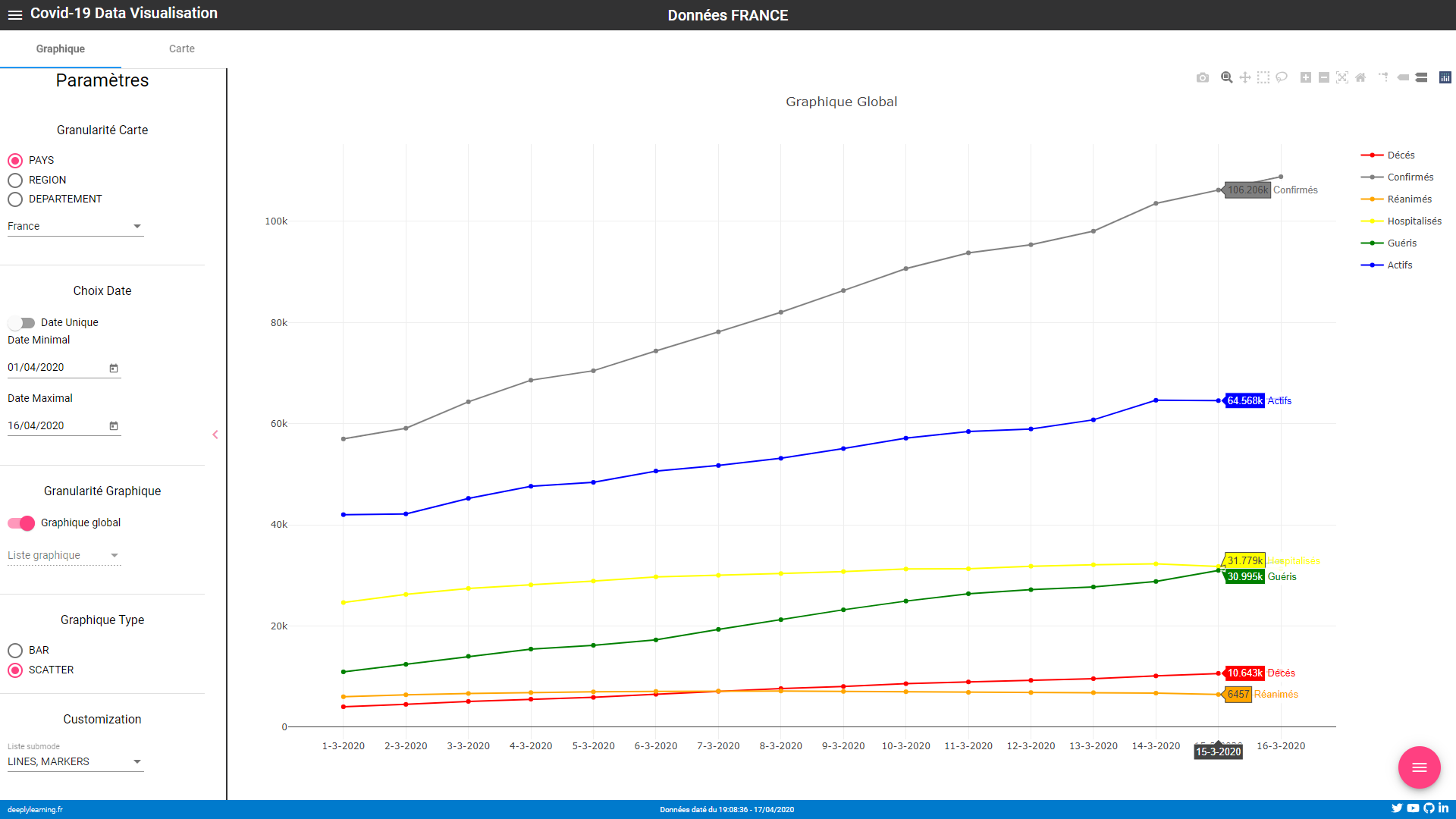The width and height of the screenshot is (1456, 819).
Task: Select the Pan tool in chart toolbar
Action: point(1245,77)
